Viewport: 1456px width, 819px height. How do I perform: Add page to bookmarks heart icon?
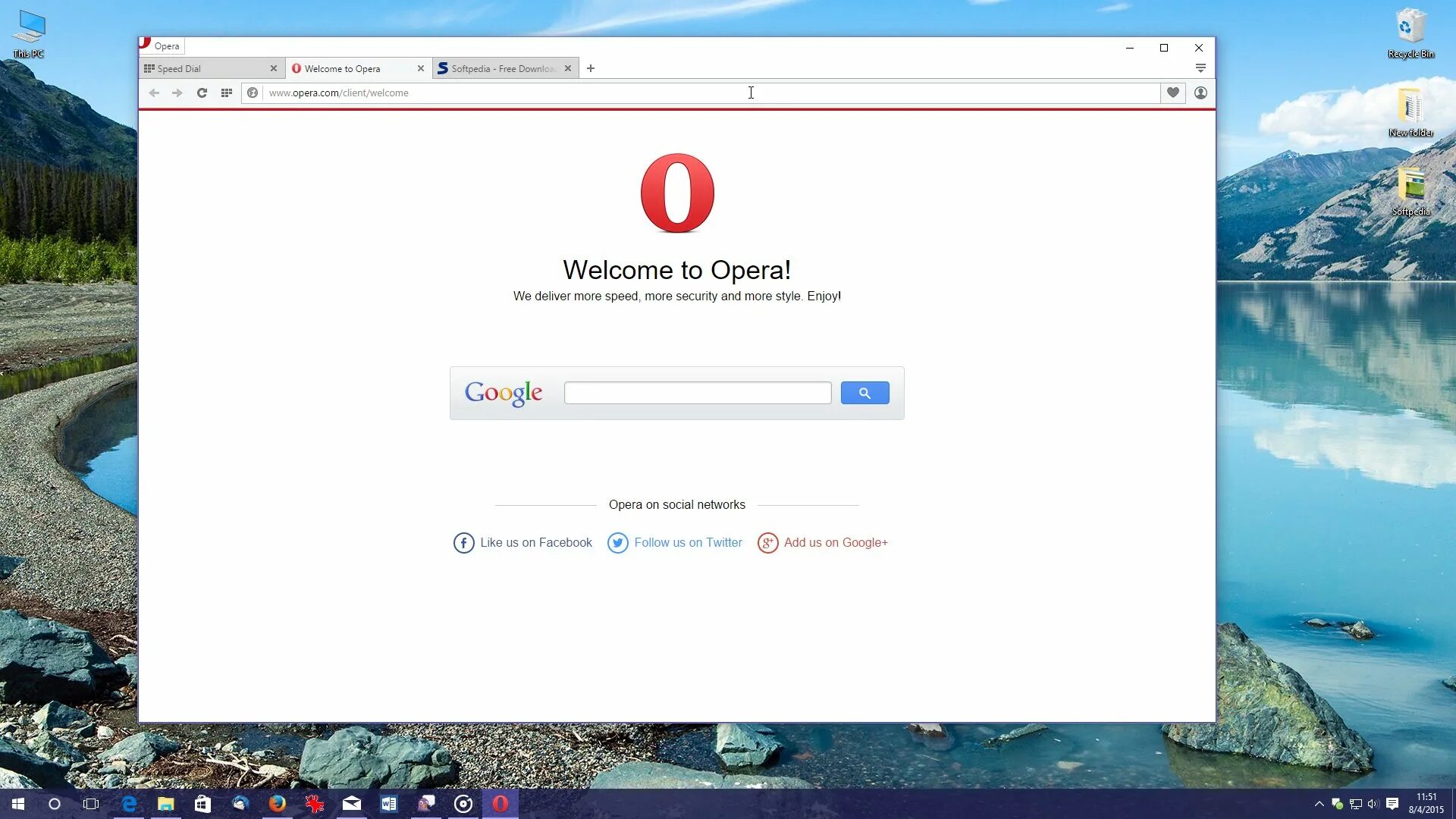(1173, 93)
